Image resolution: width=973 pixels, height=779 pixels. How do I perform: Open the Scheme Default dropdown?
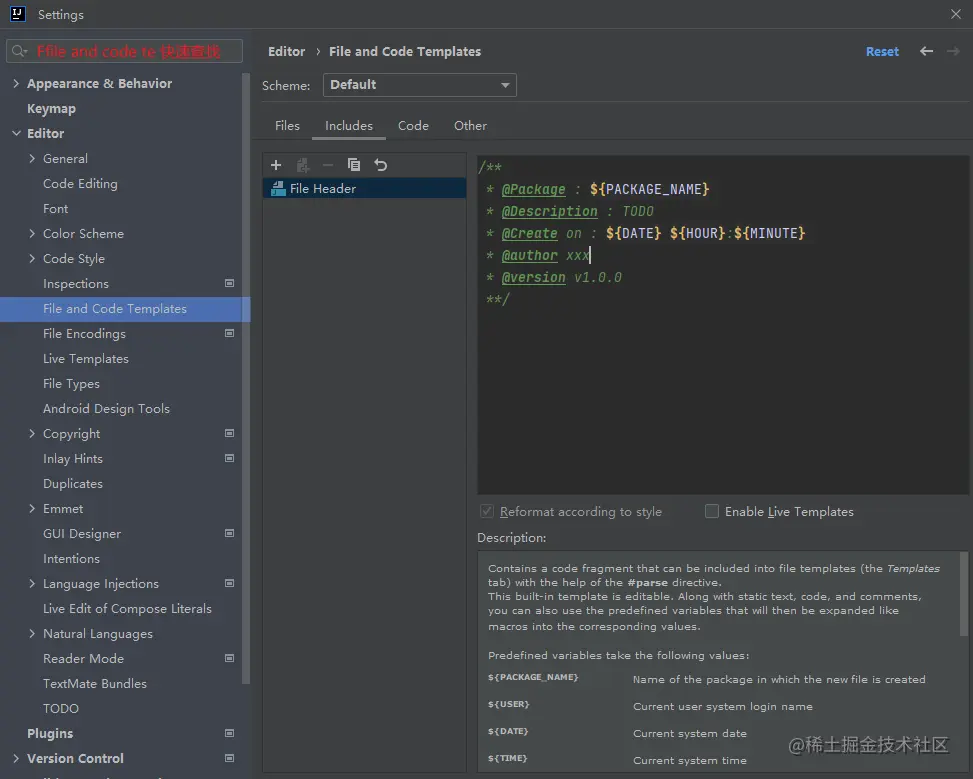click(419, 85)
